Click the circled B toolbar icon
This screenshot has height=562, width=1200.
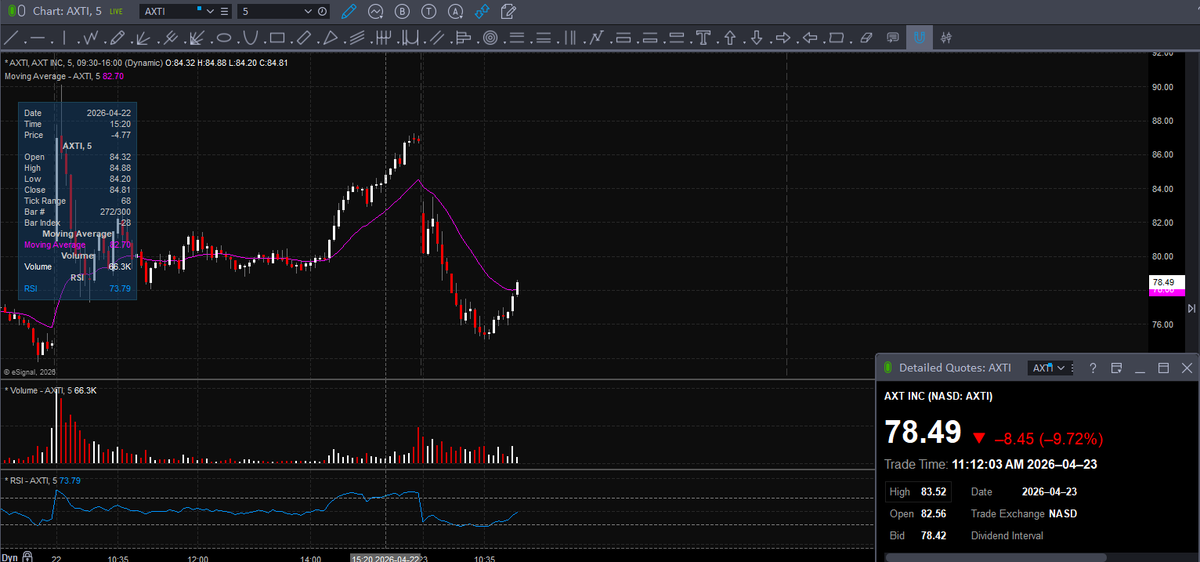tap(402, 12)
